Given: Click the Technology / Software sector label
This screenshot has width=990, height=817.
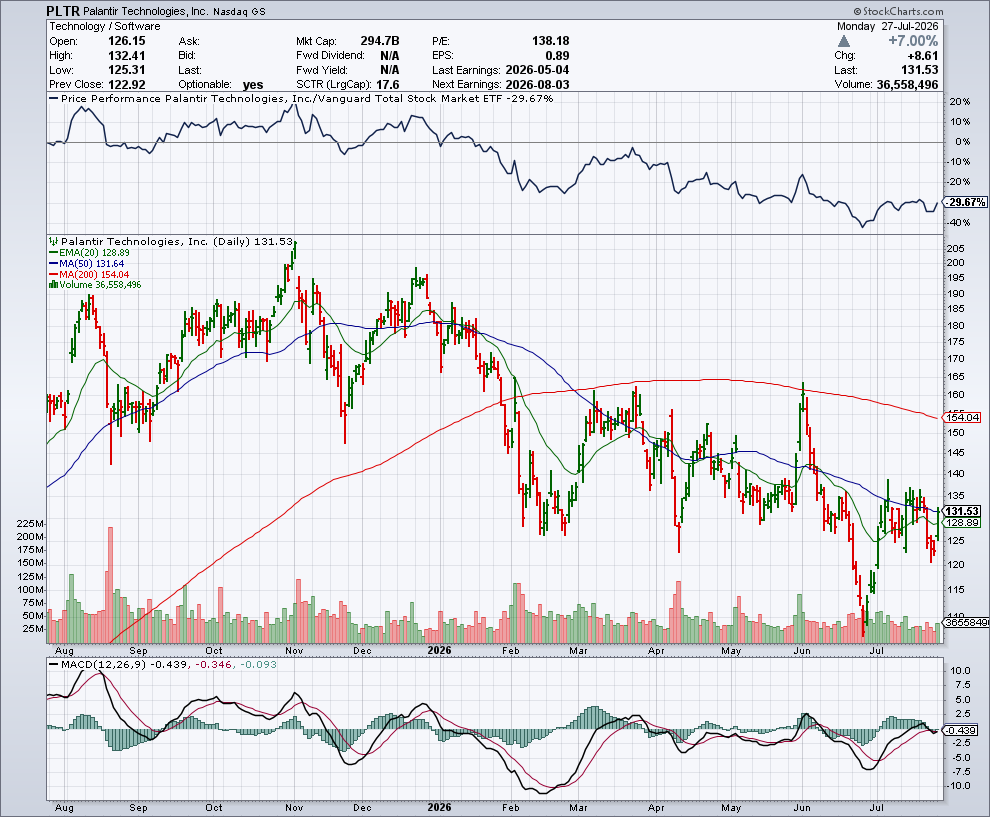Looking at the screenshot, I should click(105, 27).
